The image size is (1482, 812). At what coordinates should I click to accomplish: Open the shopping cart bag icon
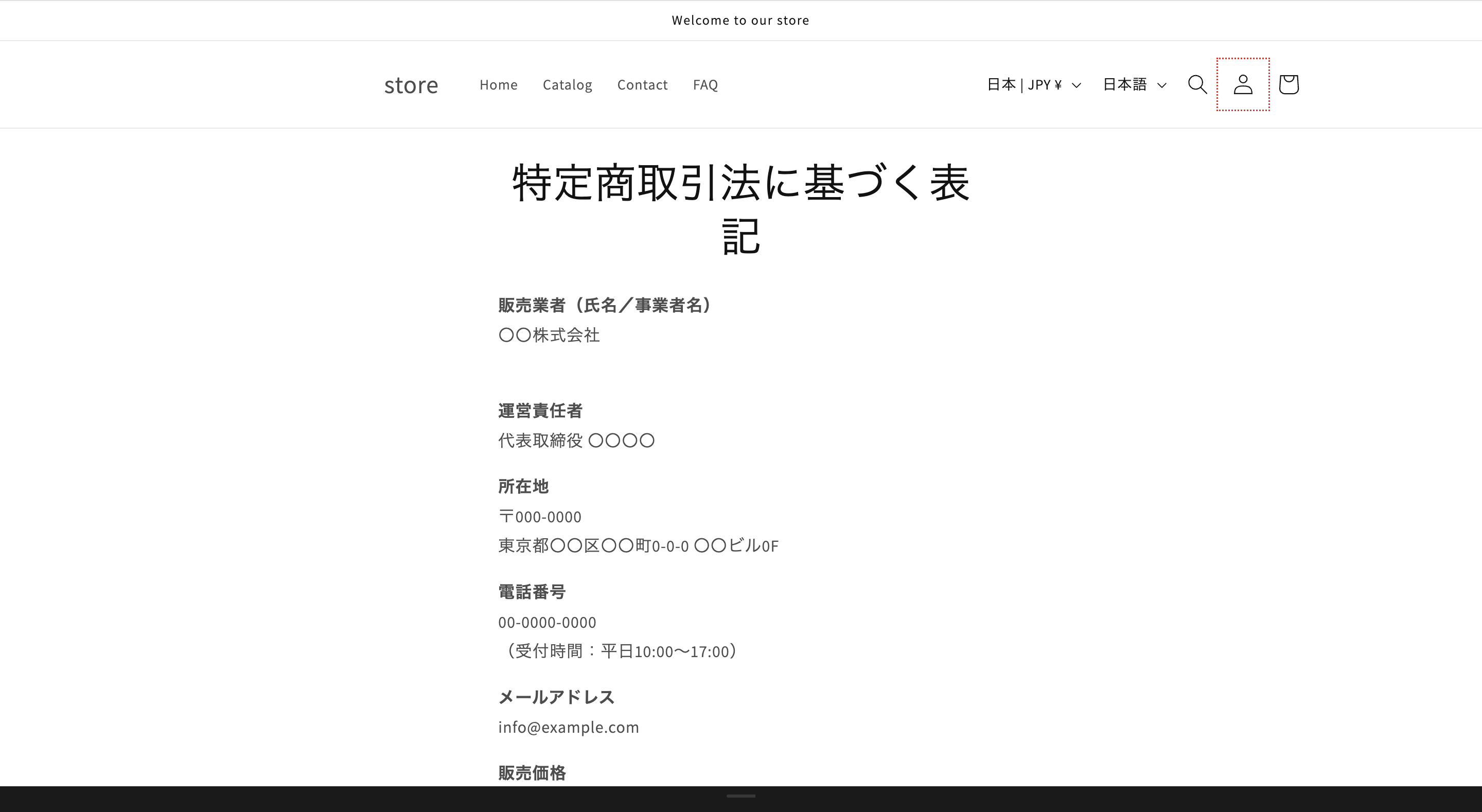[x=1289, y=84]
